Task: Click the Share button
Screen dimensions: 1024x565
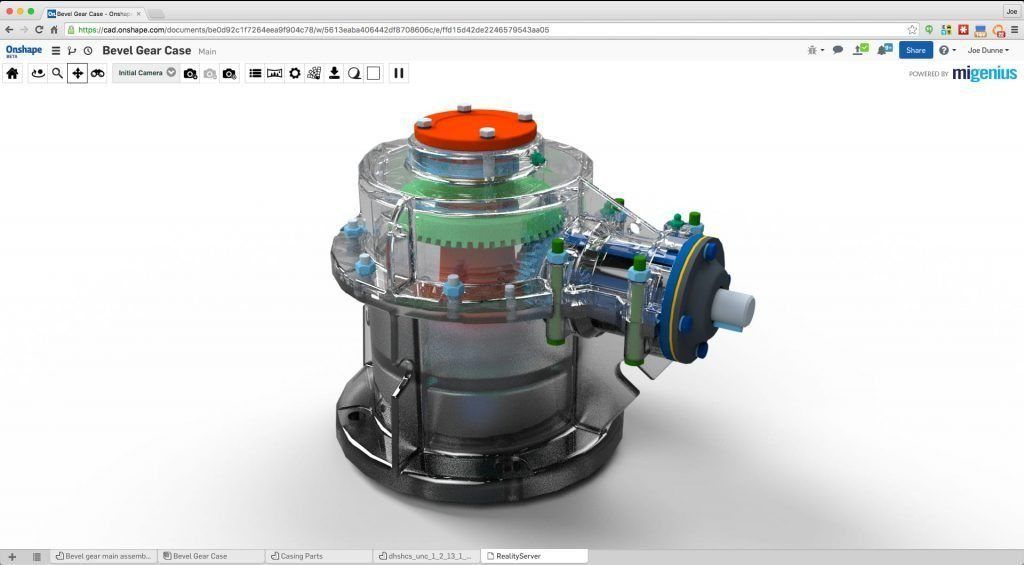Action: (x=916, y=50)
